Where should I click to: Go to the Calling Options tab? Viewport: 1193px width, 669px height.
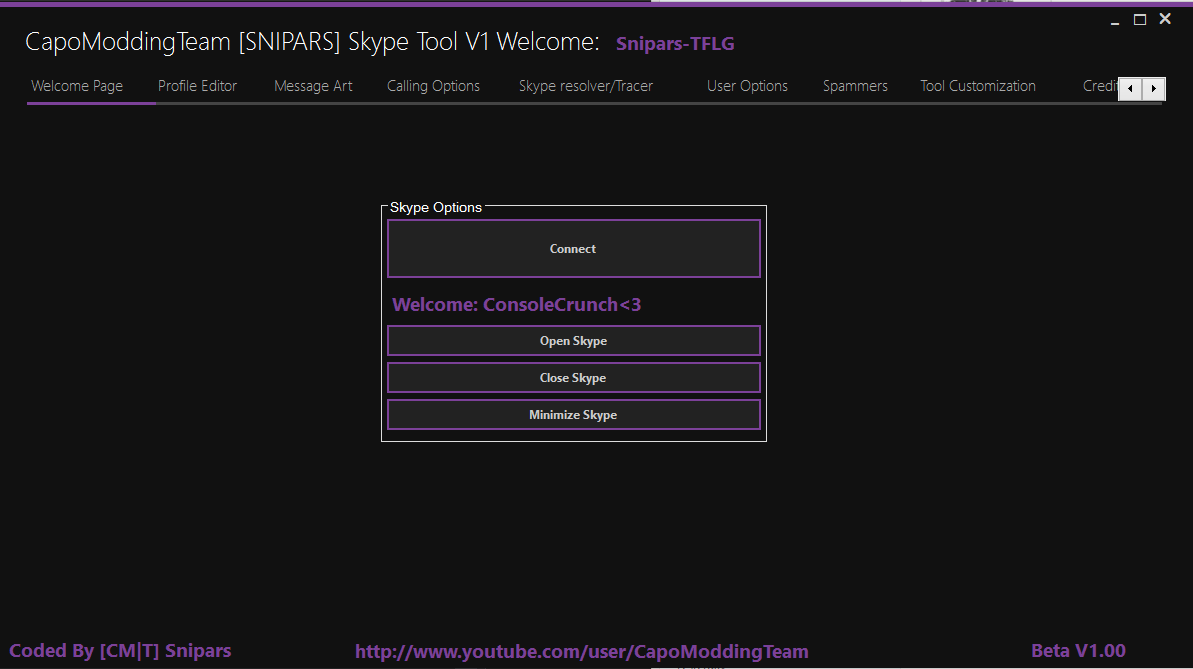pos(433,86)
